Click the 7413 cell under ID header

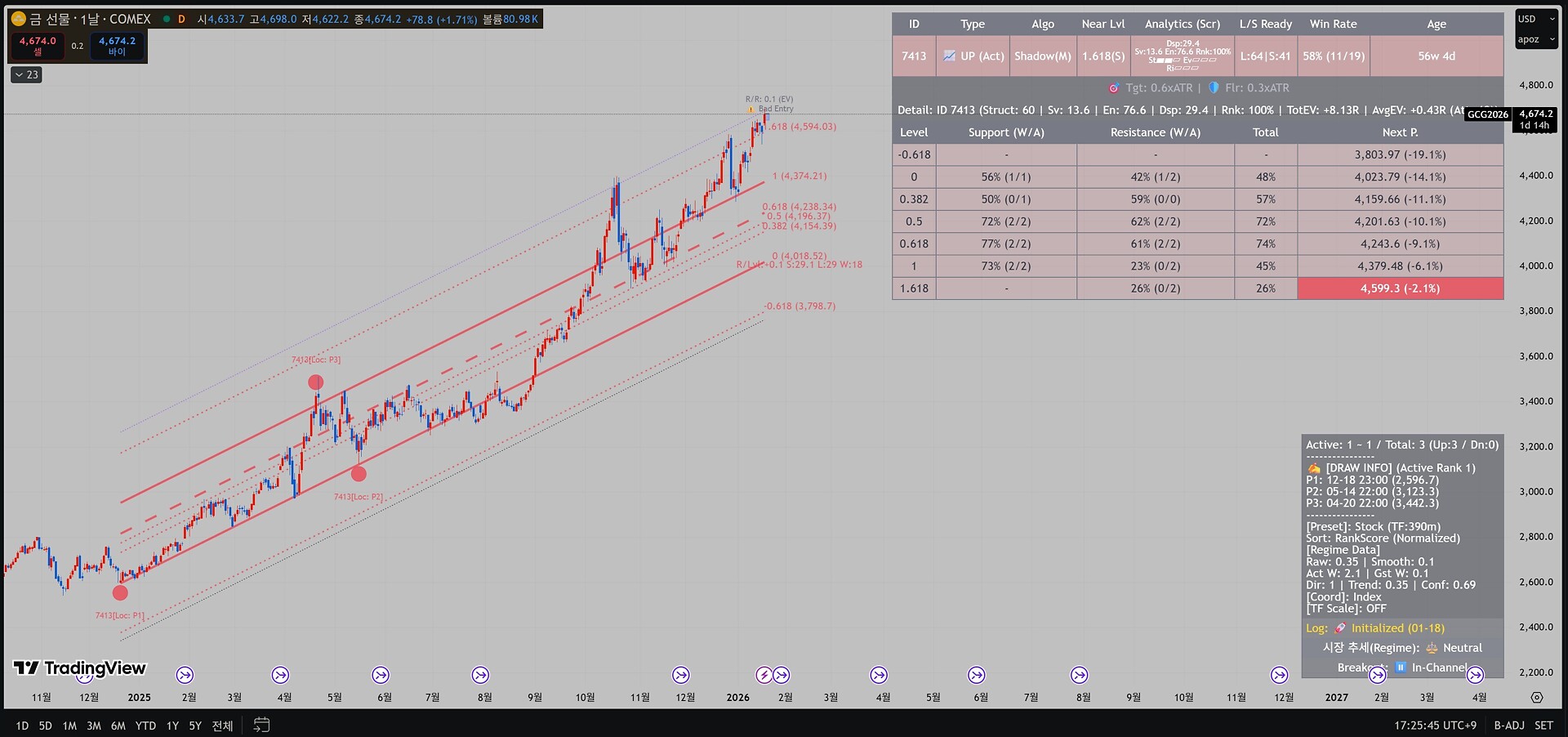point(914,56)
